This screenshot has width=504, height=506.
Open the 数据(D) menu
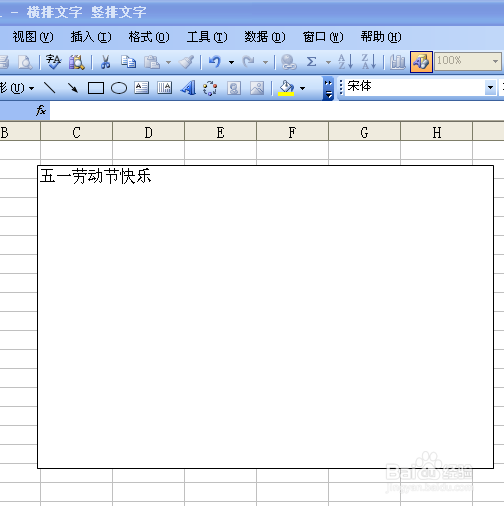(265, 37)
